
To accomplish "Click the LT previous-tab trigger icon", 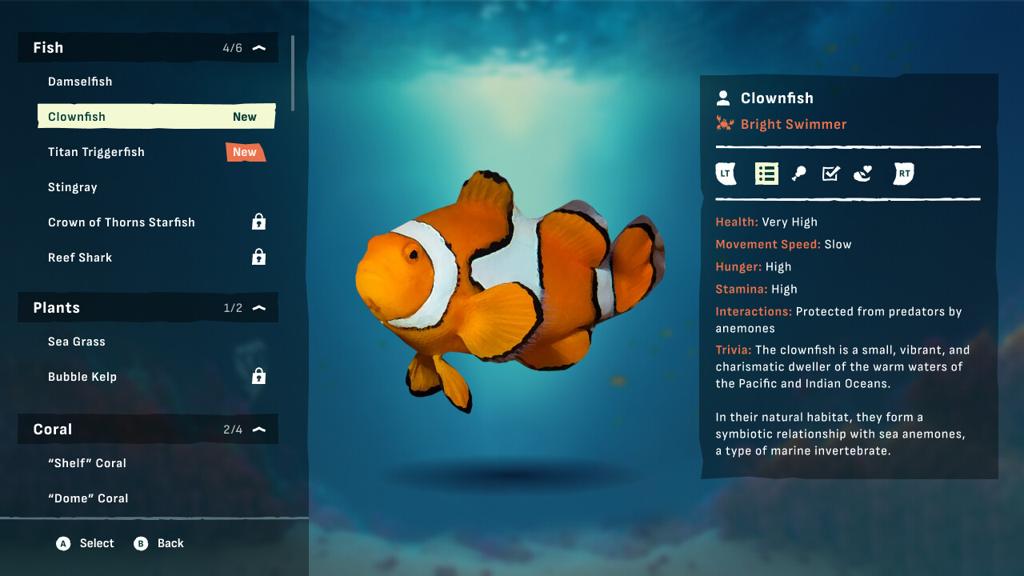I will 726,174.
